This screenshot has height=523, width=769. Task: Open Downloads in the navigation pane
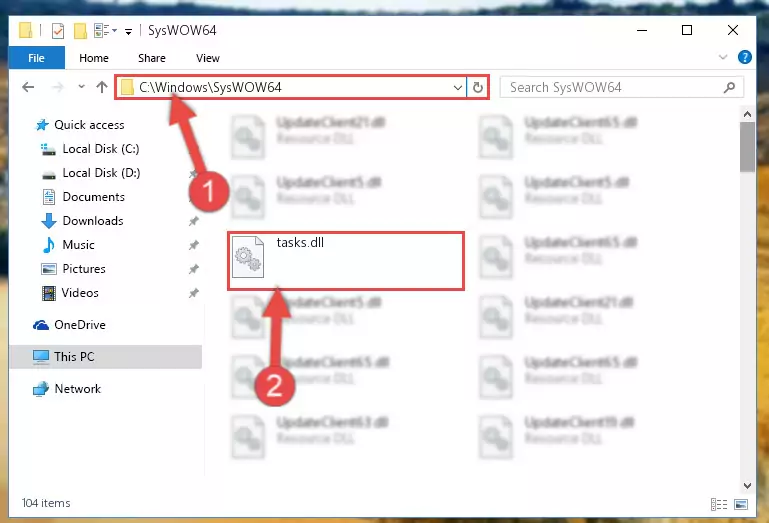tap(93, 221)
